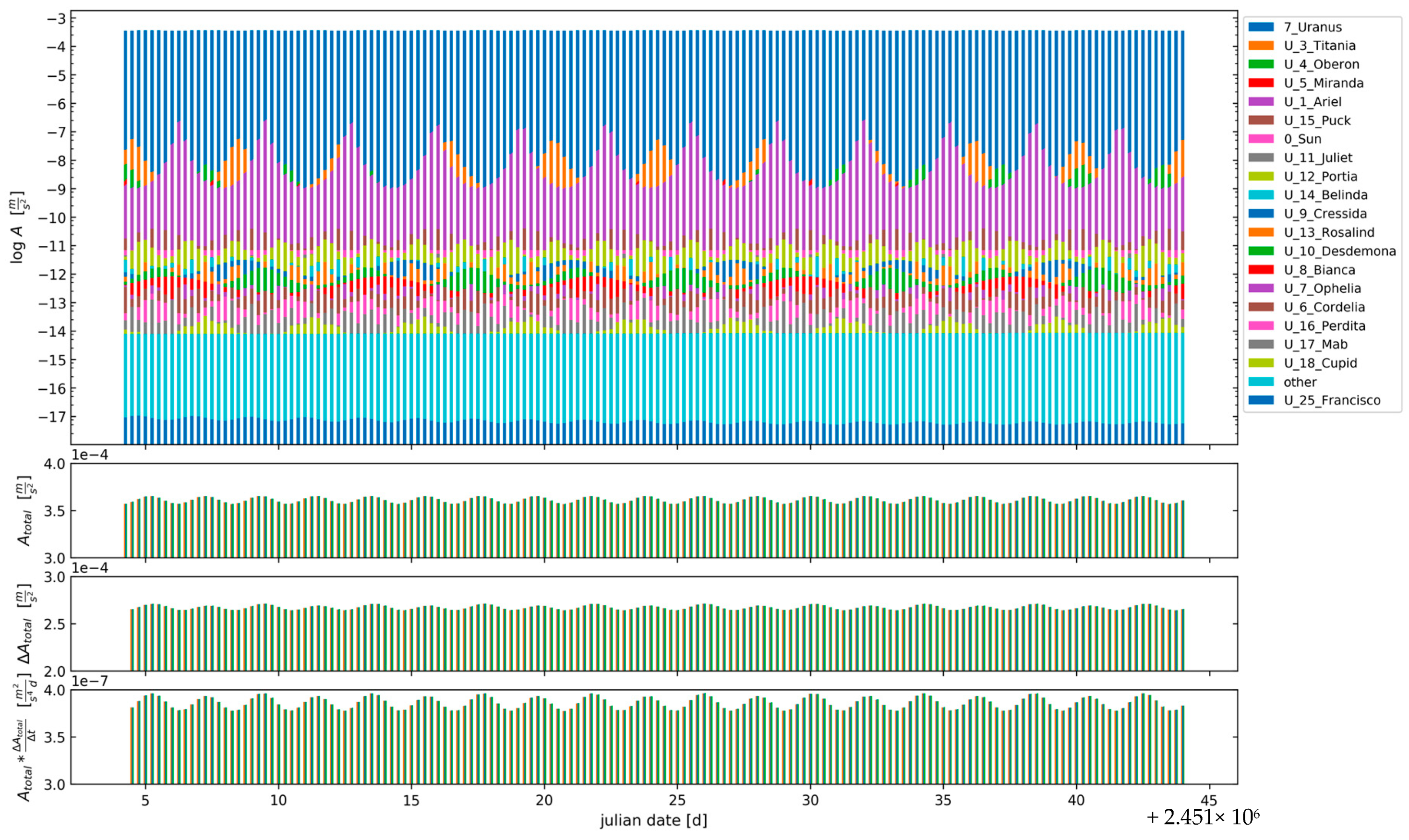Click the U_11_Juliet legend color swatch
The image size is (1409, 840).
pos(1261,158)
